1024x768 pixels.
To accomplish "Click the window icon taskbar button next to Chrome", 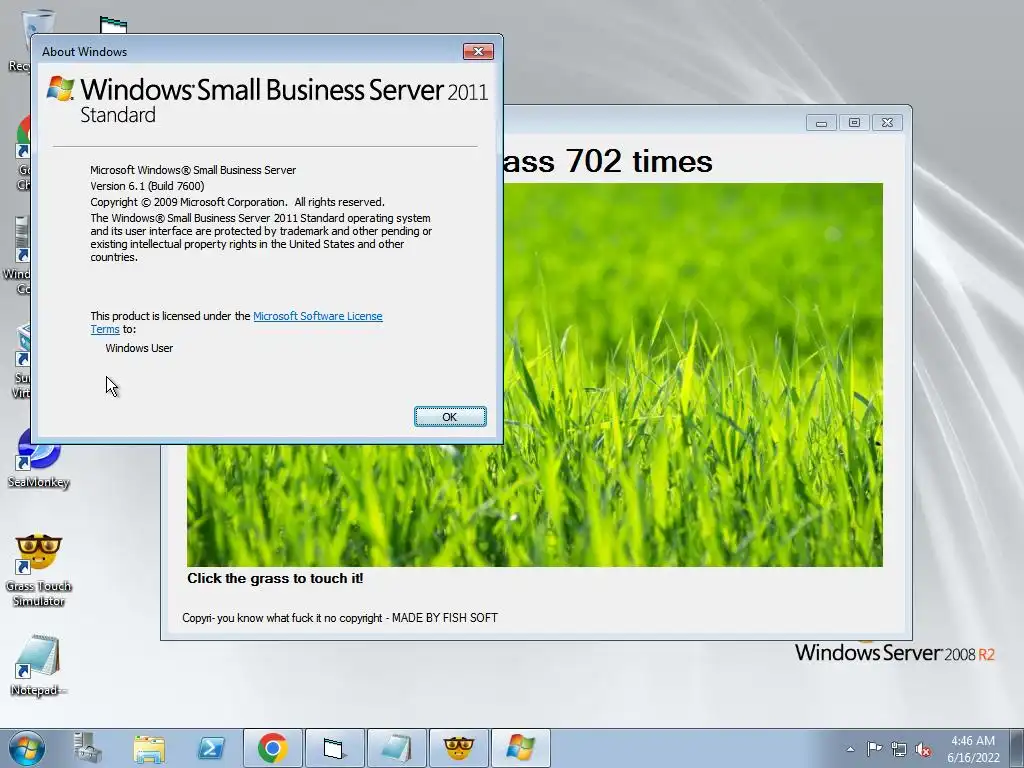I will tap(334, 748).
